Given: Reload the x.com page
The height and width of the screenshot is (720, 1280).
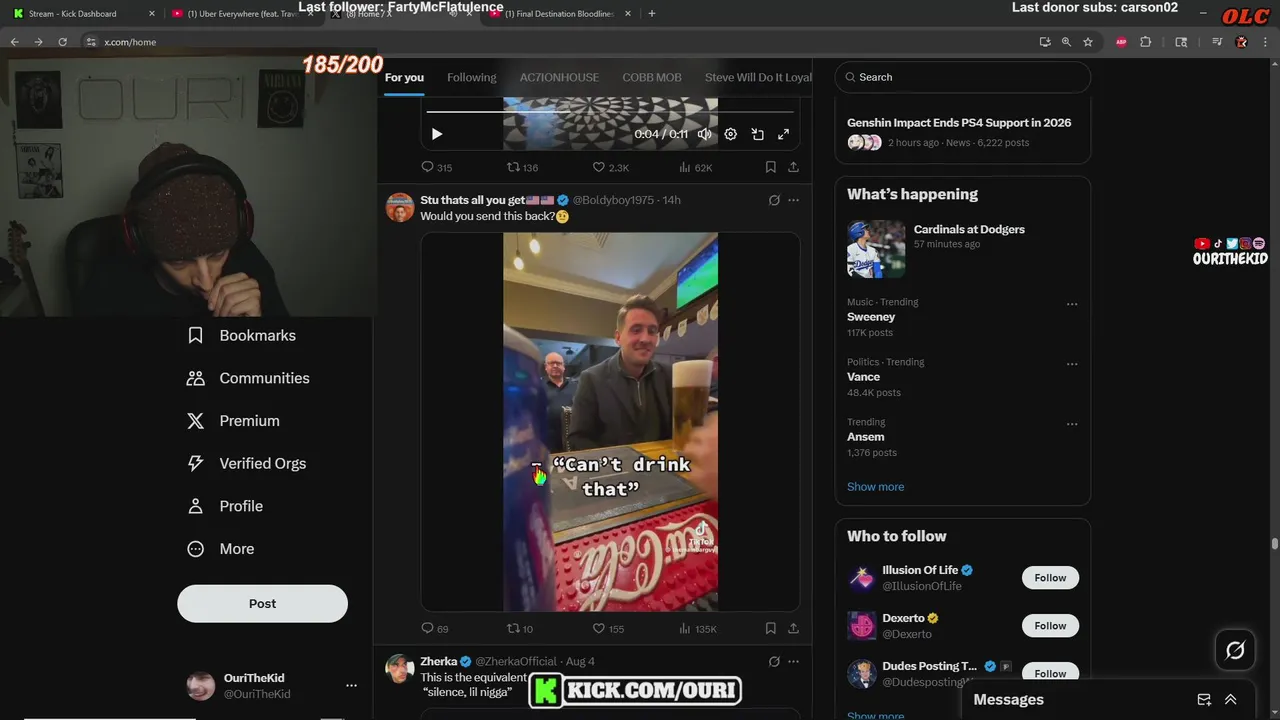Looking at the screenshot, I should click(62, 42).
